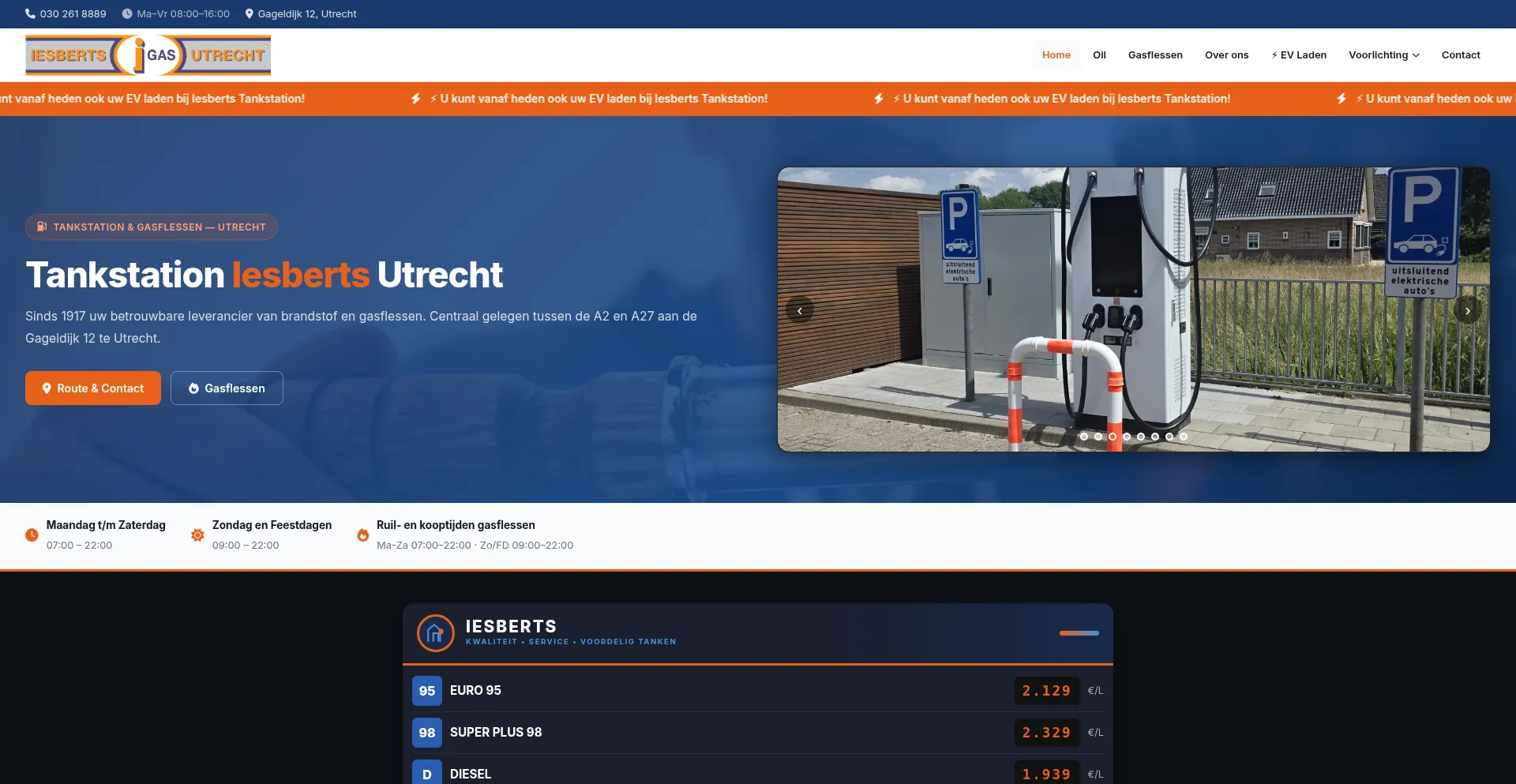
Task: Click the Kwaliteit • Service • Voordelig Tanken tagline
Action: [571, 642]
